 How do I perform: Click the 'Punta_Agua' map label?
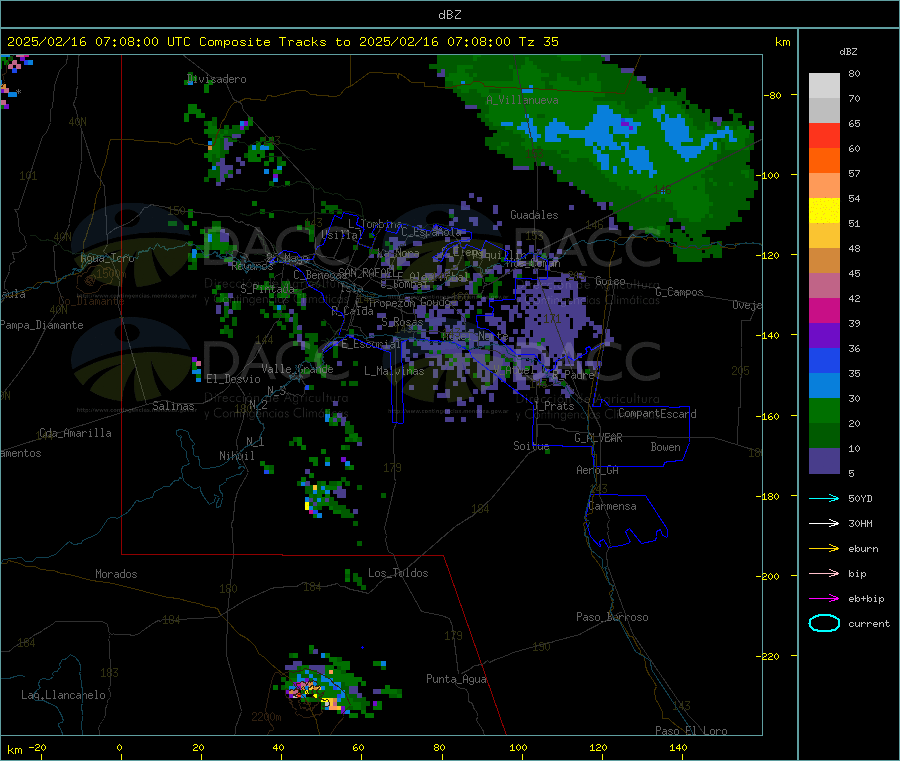456,679
